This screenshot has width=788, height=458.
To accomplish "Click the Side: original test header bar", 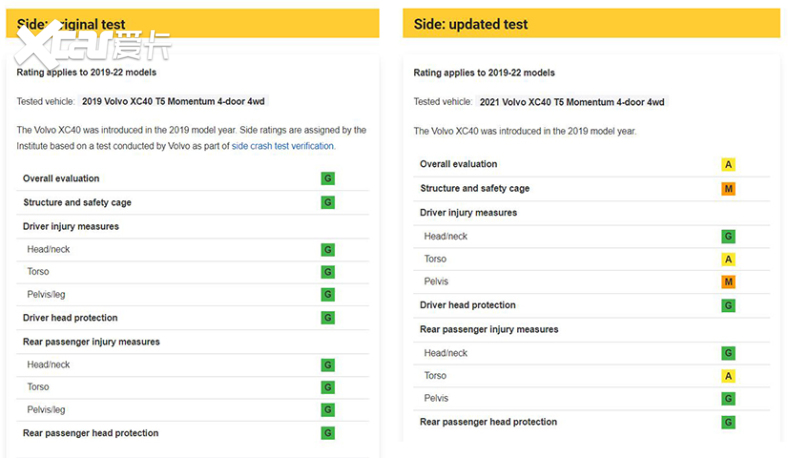I will pos(192,23).
